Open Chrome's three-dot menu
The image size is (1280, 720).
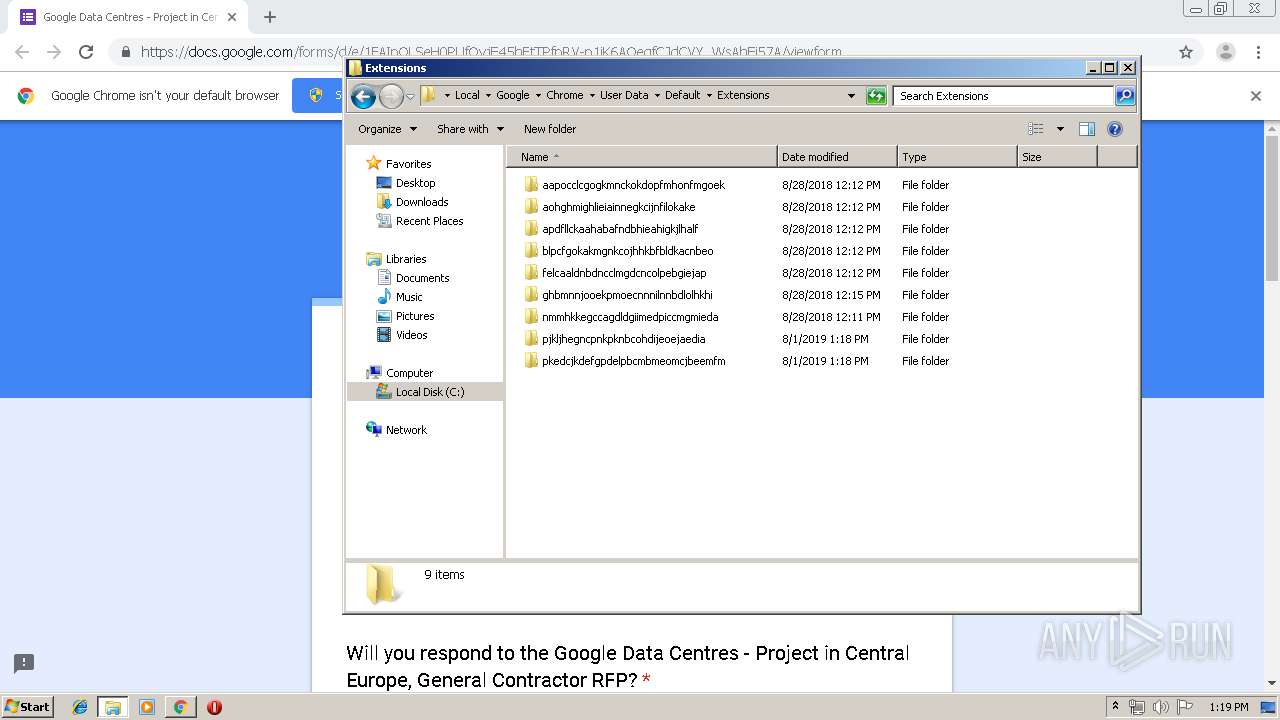(x=1258, y=52)
